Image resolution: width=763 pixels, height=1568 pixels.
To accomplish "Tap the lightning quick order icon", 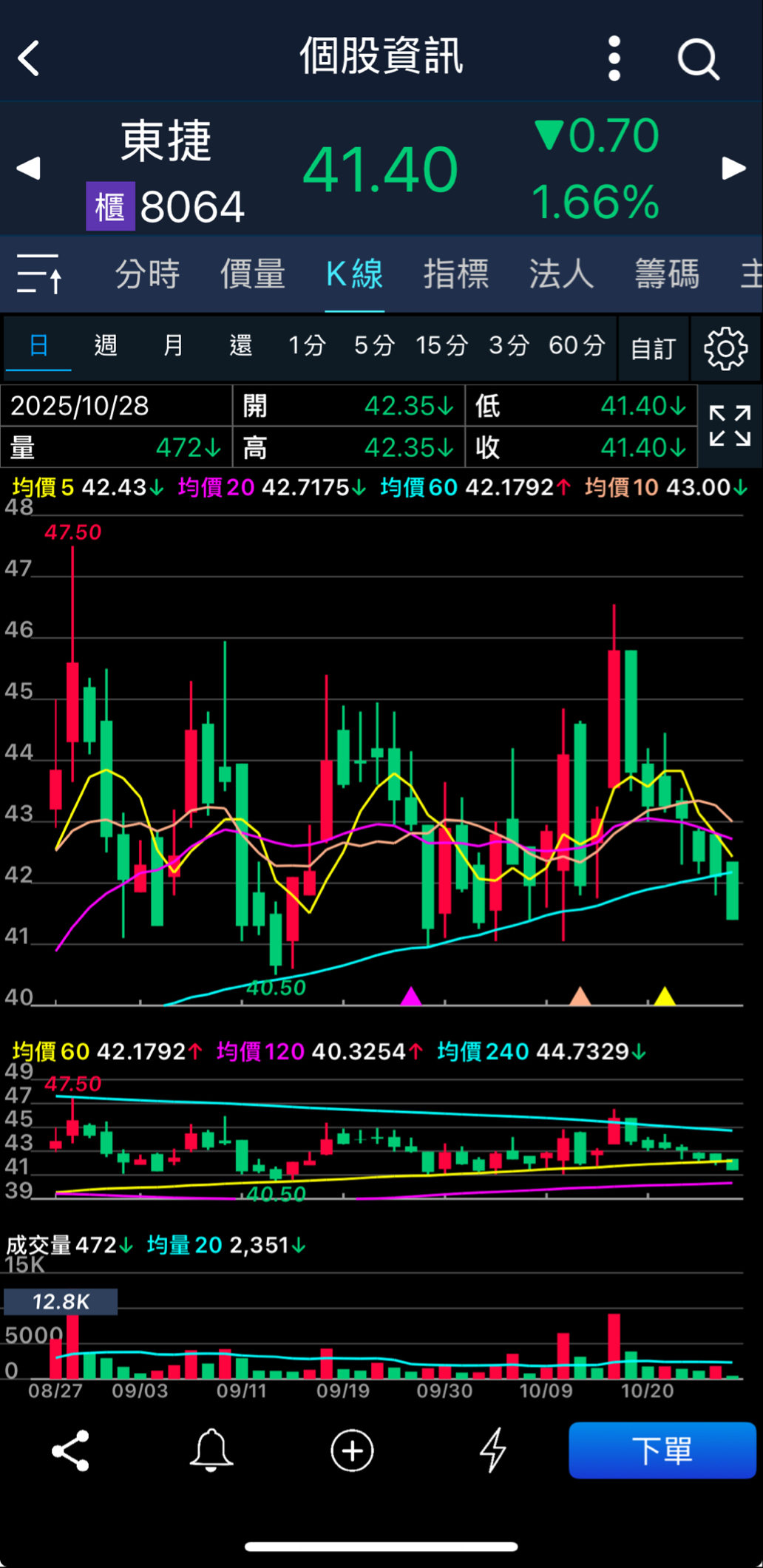I will 493,1450.
